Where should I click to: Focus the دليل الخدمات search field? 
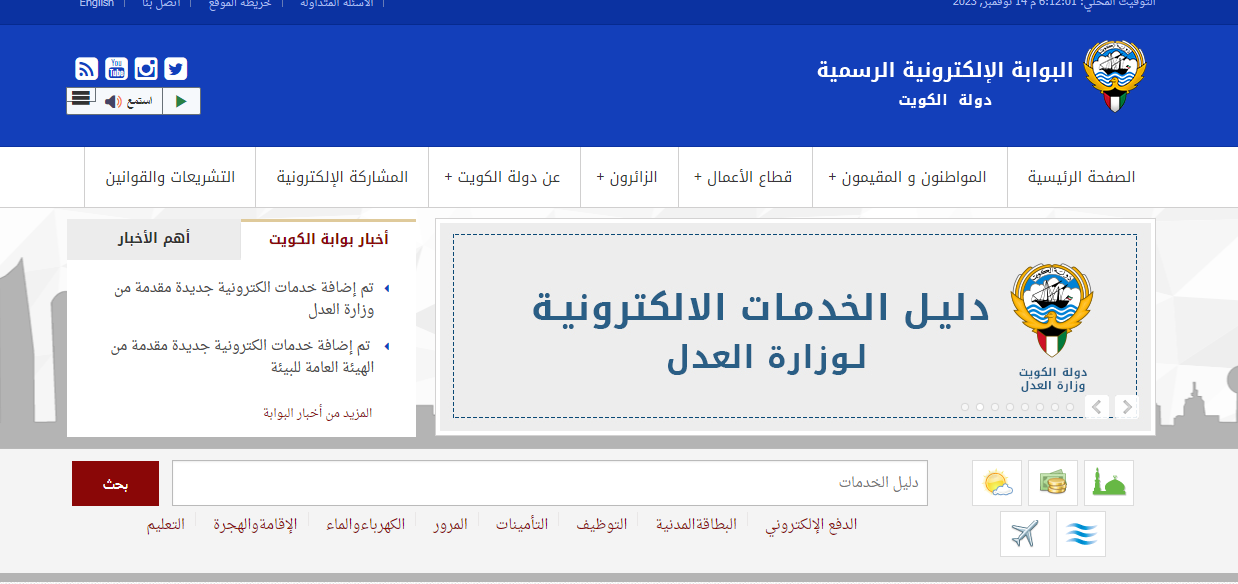pos(549,484)
